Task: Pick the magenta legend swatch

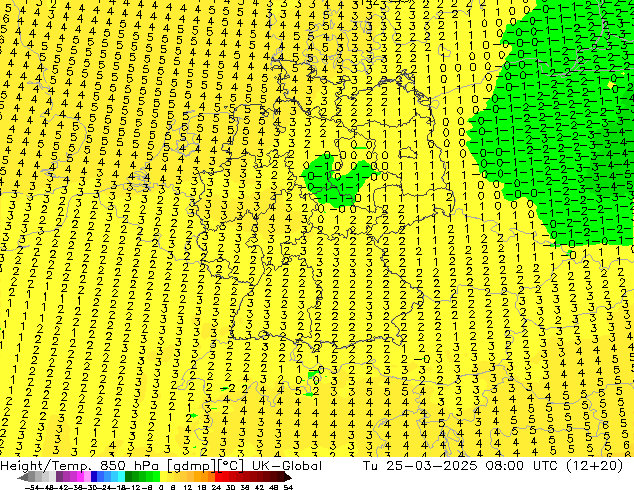Action: [80, 477]
